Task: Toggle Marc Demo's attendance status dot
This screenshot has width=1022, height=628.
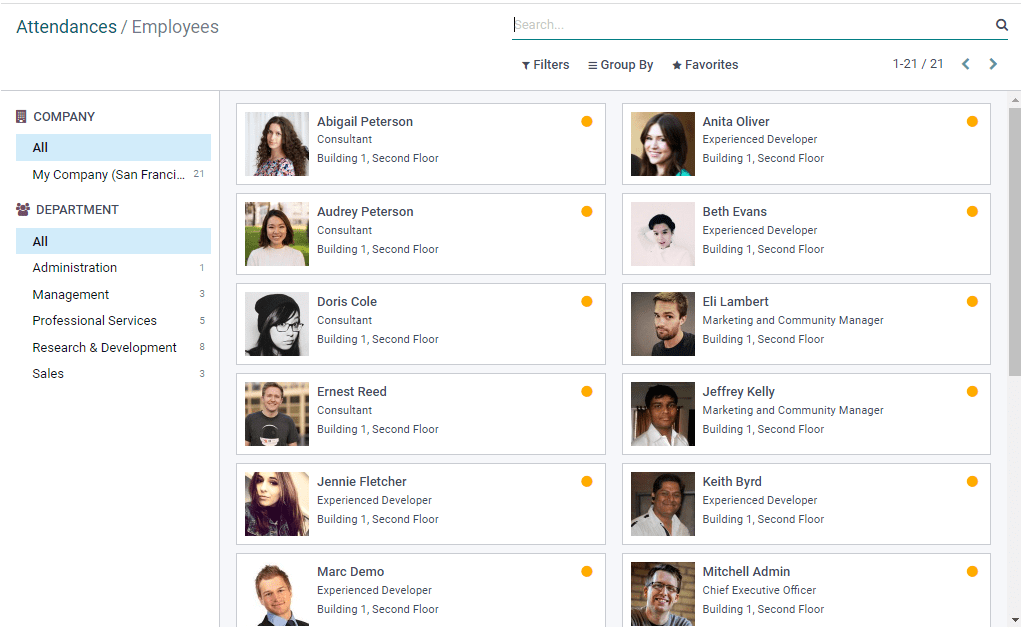Action: 587,571
